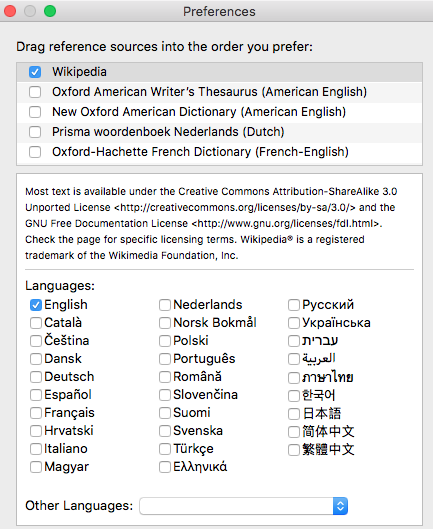Check the 日本語 language checkbox
This screenshot has height=529, width=433.
click(x=294, y=414)
